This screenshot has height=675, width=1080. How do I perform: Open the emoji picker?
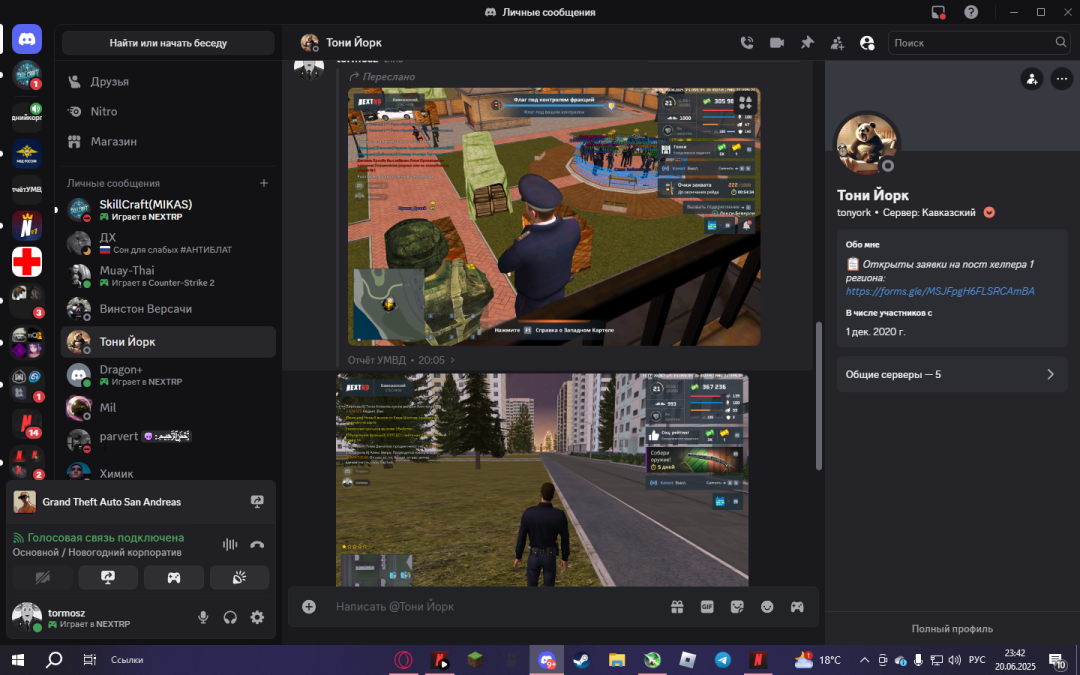coord(767,606)
